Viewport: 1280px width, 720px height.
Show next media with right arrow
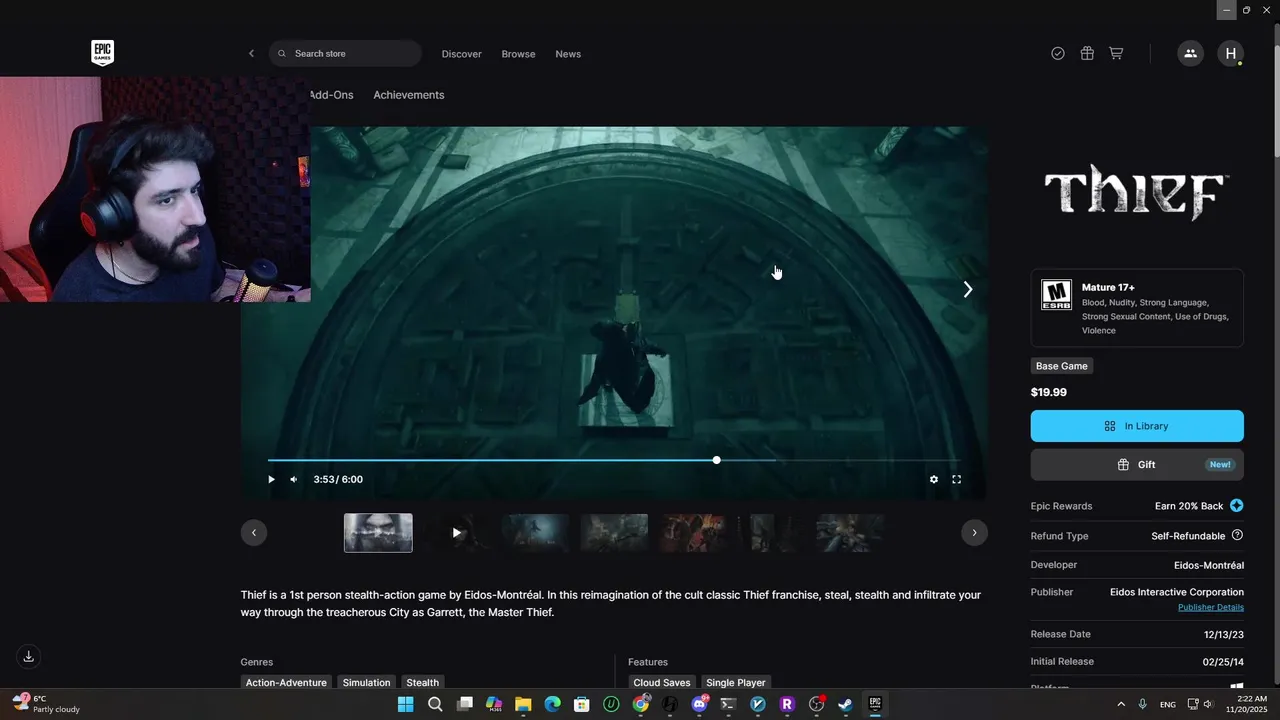click(967, 289)
